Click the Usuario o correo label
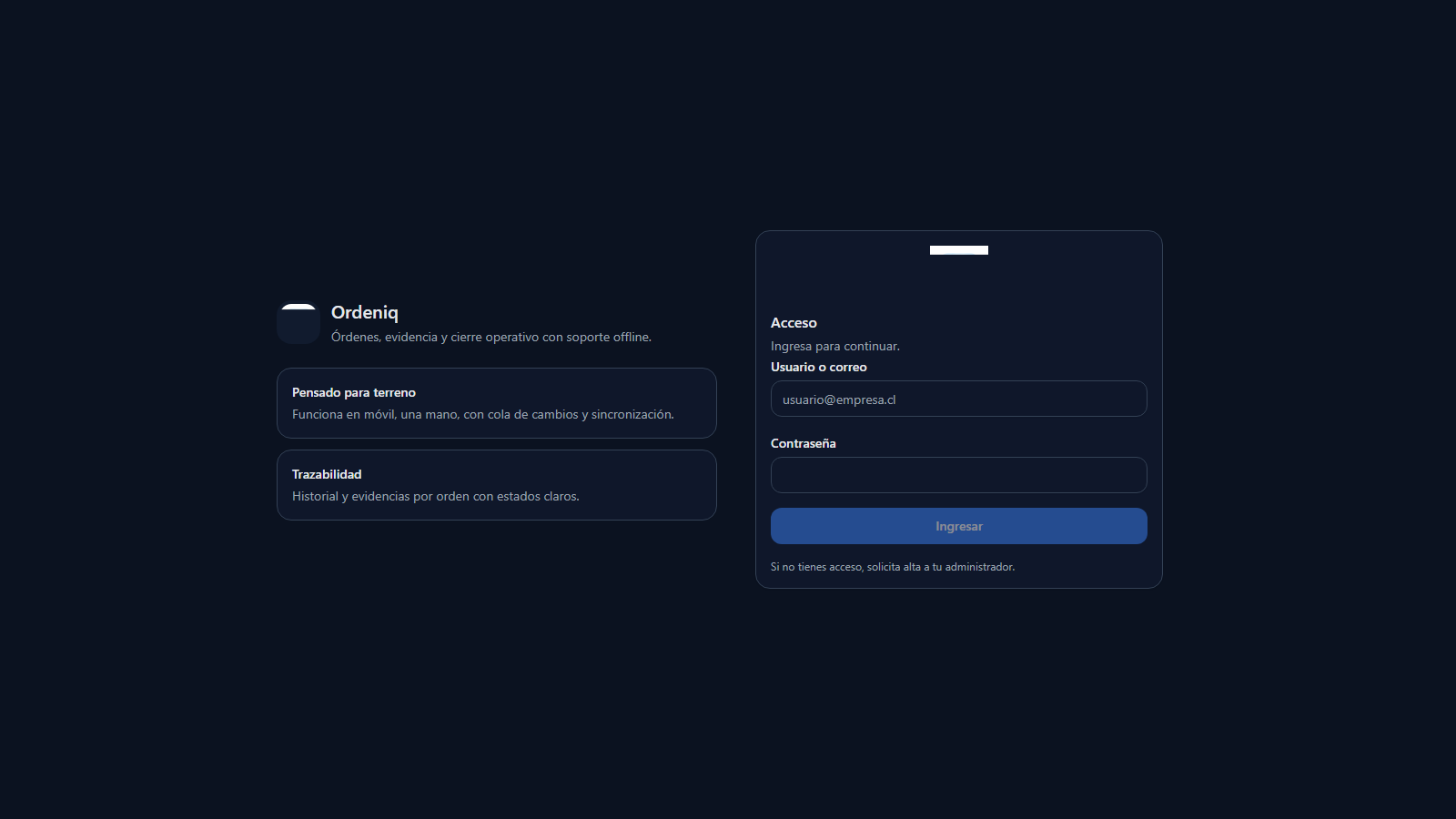The image size is (1456, 819). tap(818, 367)
